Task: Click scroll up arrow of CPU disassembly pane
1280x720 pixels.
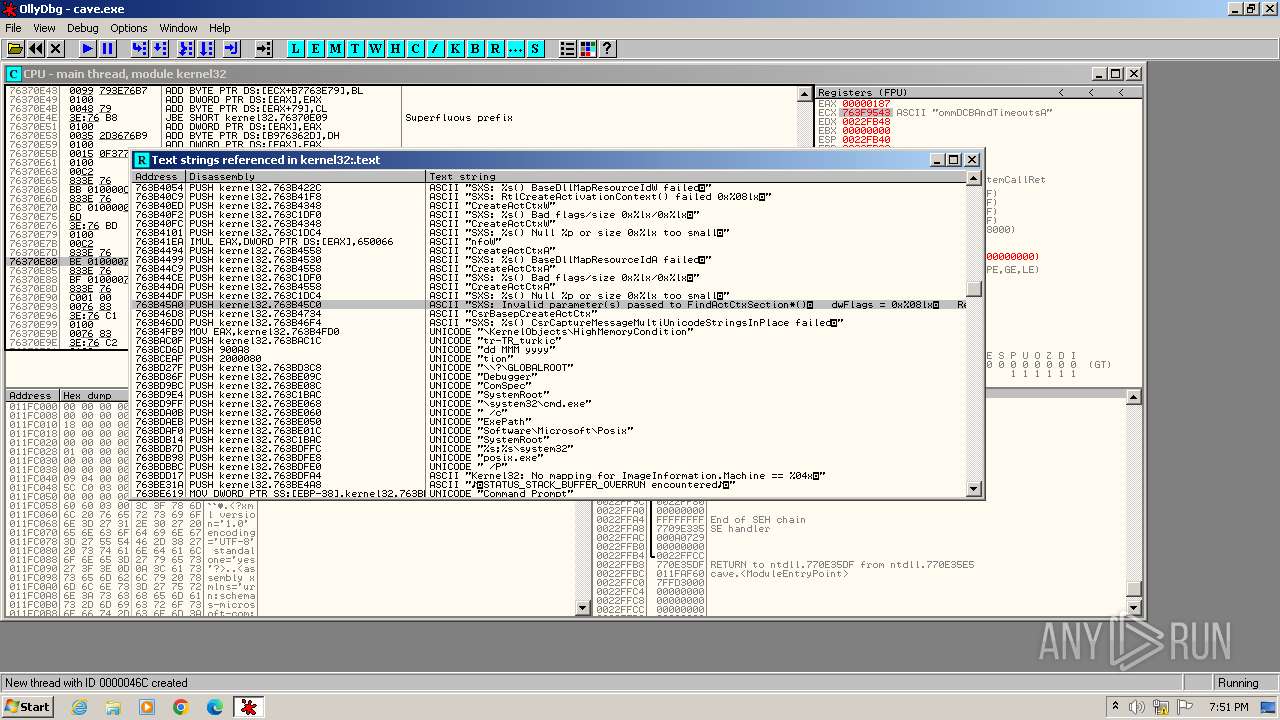Action: 805,94
